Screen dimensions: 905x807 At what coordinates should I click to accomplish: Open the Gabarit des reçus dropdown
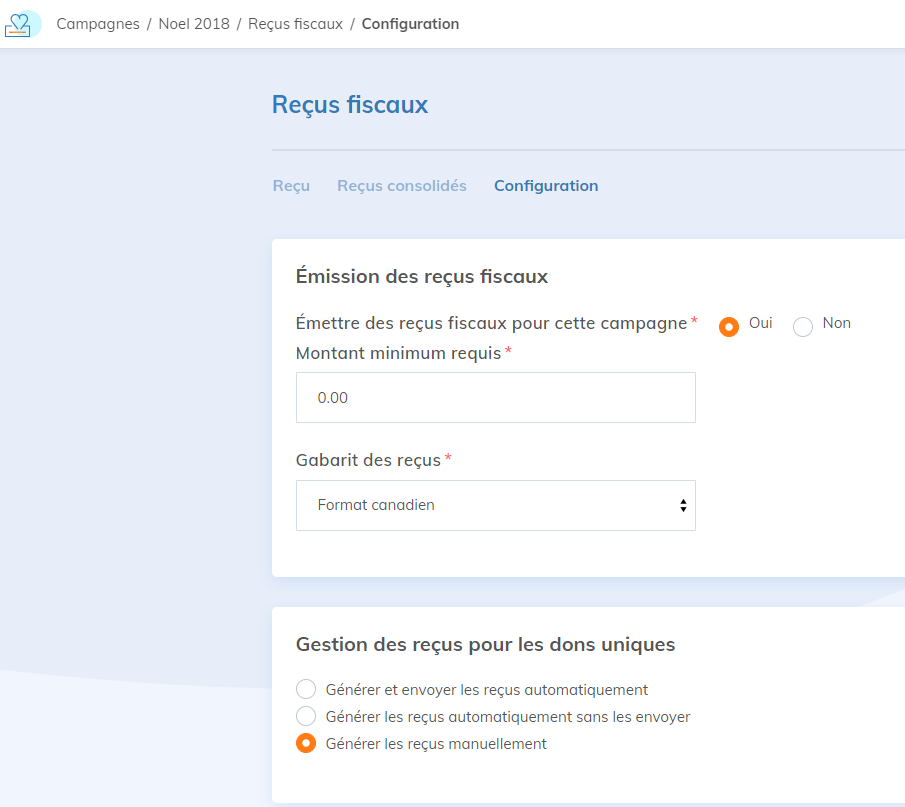(496, 506)
